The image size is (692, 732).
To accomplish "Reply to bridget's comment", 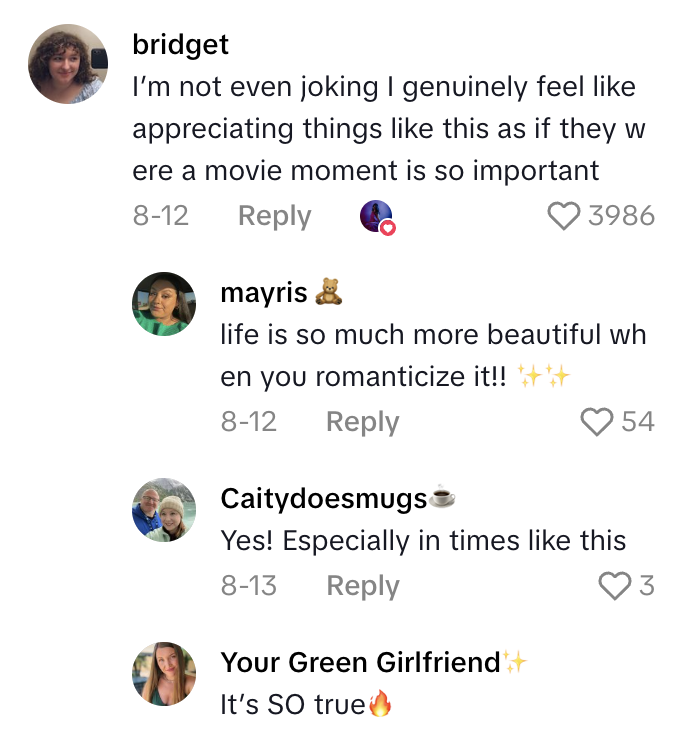I will (274, 216).
